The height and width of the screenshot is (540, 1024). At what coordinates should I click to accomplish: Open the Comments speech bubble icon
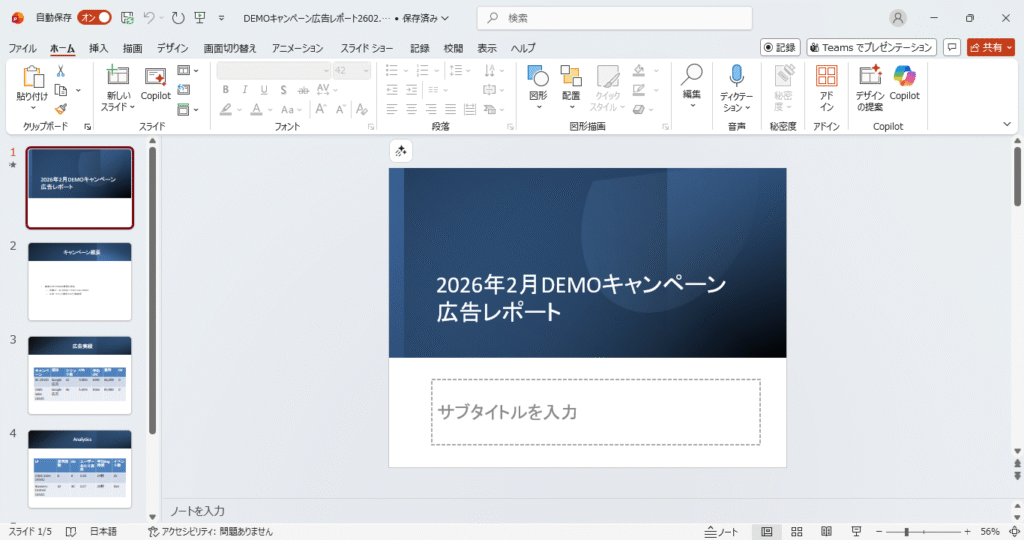(952, 47)
